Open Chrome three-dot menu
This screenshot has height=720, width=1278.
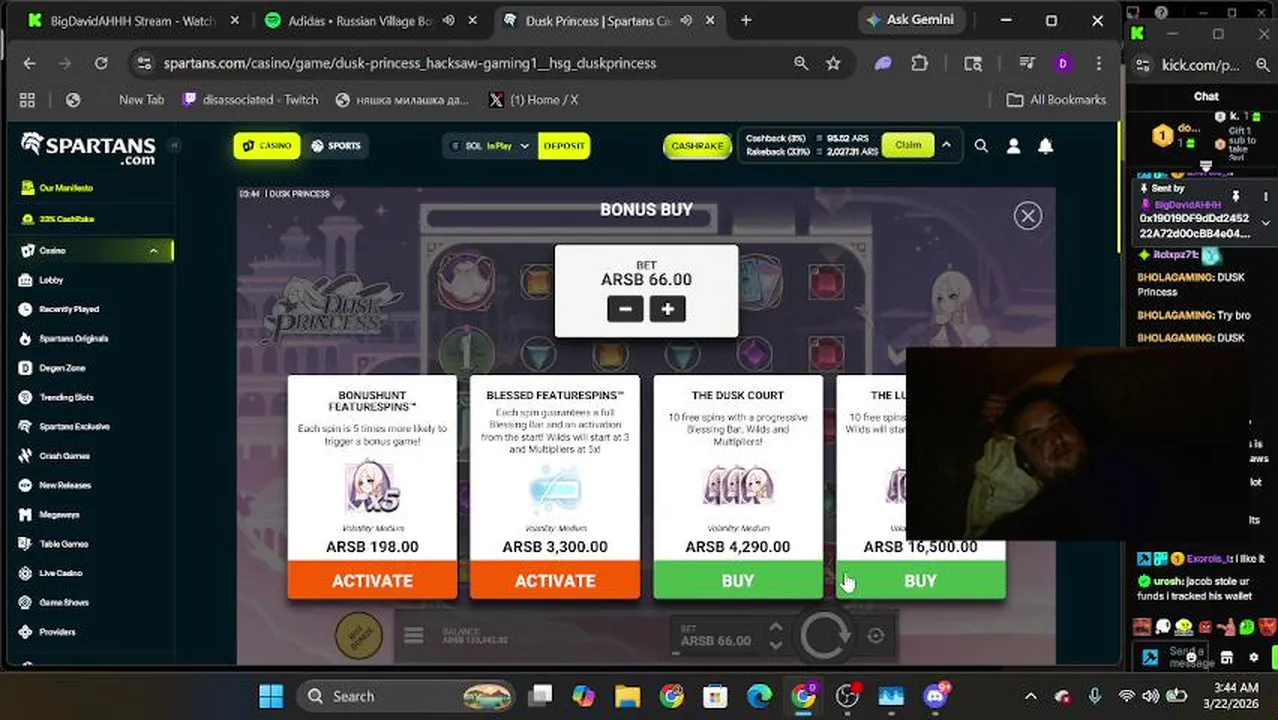pos(1099,63)
